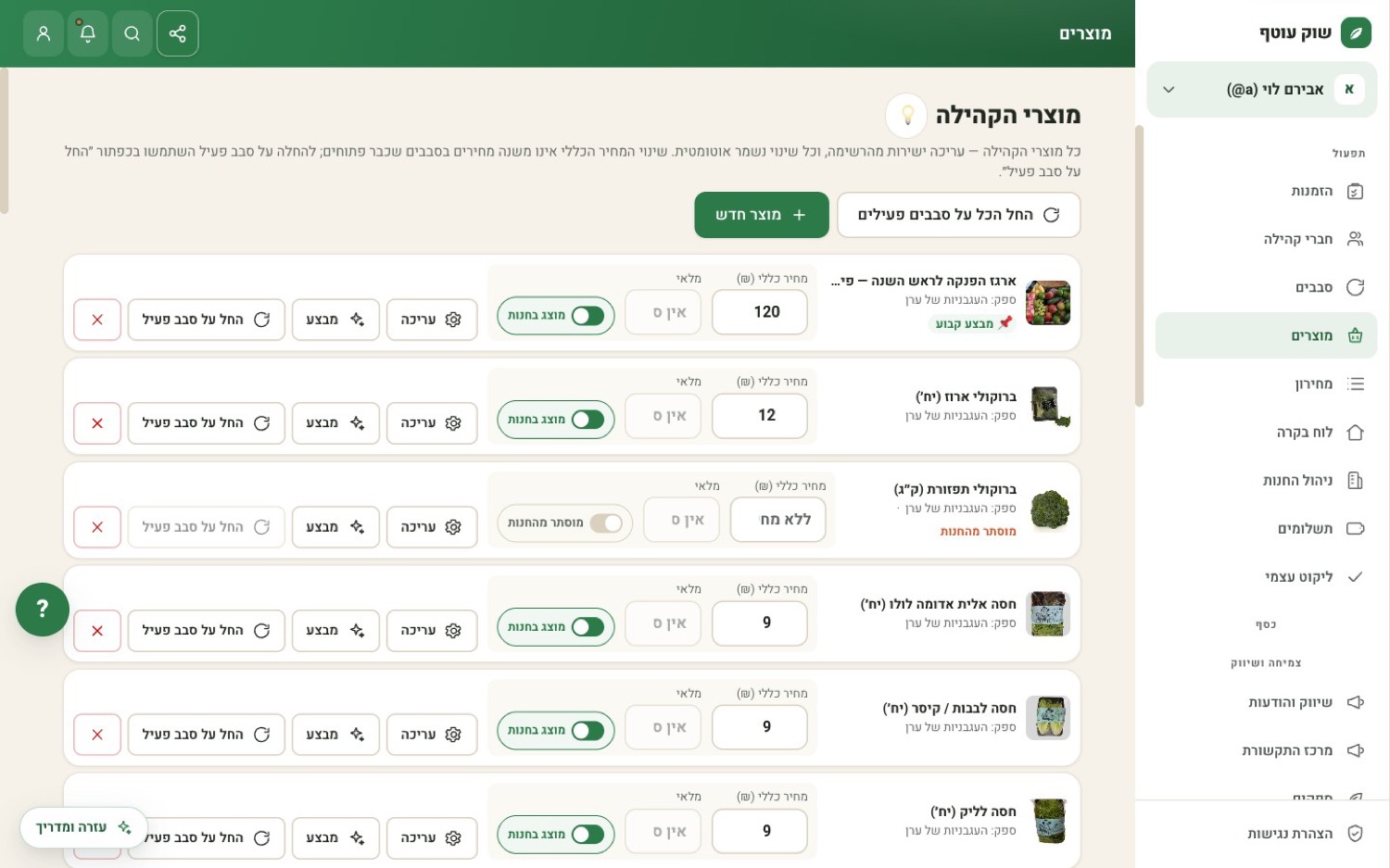This screenshot has height=868, width=1390.
Task: Open the search icon in header
Action: click(x=133, y=33)
